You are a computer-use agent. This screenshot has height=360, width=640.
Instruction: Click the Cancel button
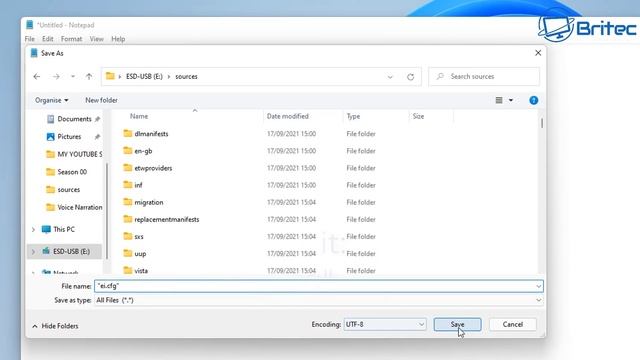click(513, 324)
